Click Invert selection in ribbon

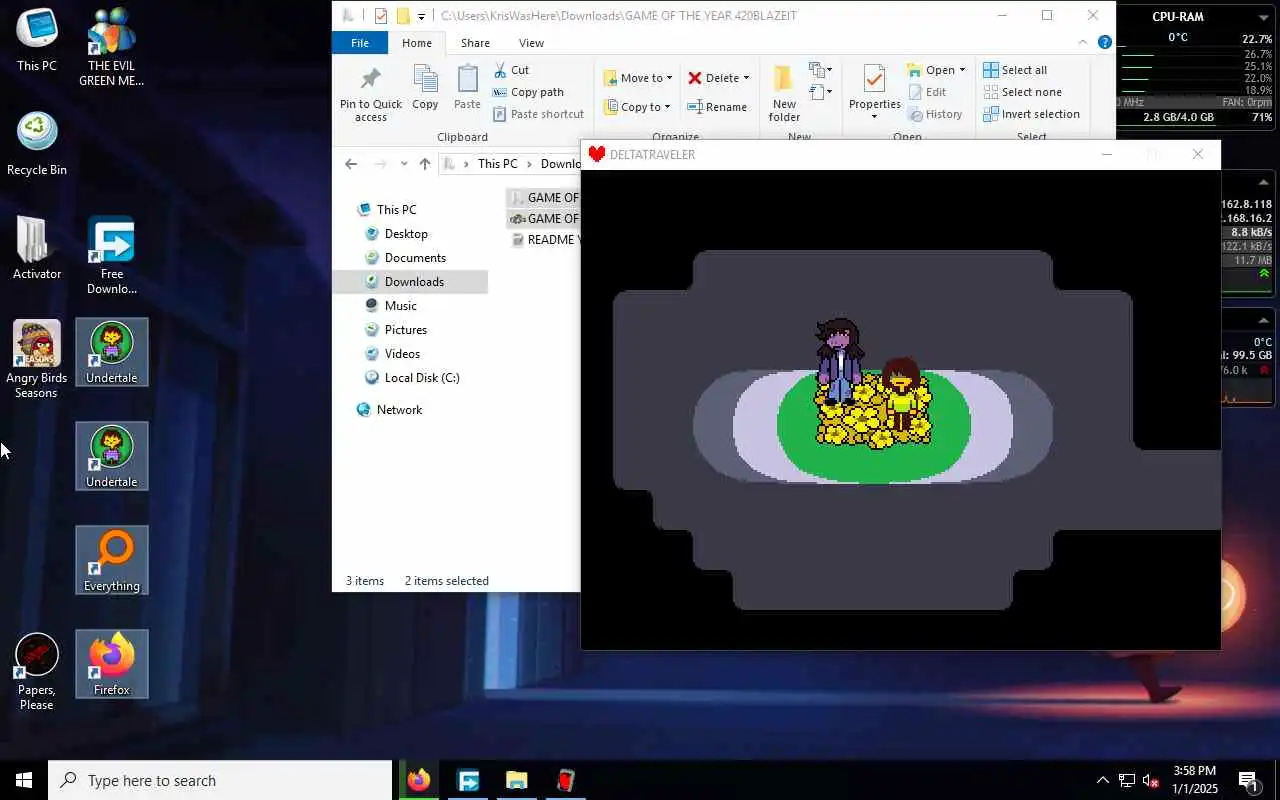coord(1031,114)
